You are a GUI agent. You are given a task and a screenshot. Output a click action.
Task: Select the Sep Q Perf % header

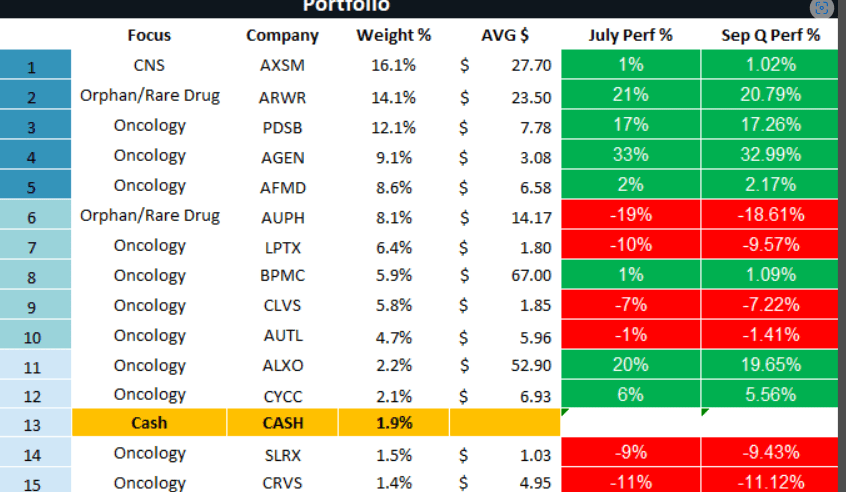click(x=770, y=35)
